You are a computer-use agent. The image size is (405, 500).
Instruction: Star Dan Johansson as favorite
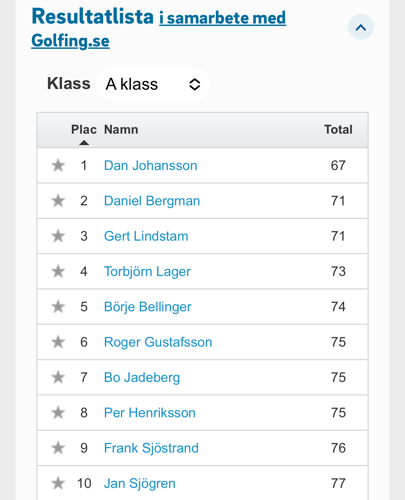point(58,165)
